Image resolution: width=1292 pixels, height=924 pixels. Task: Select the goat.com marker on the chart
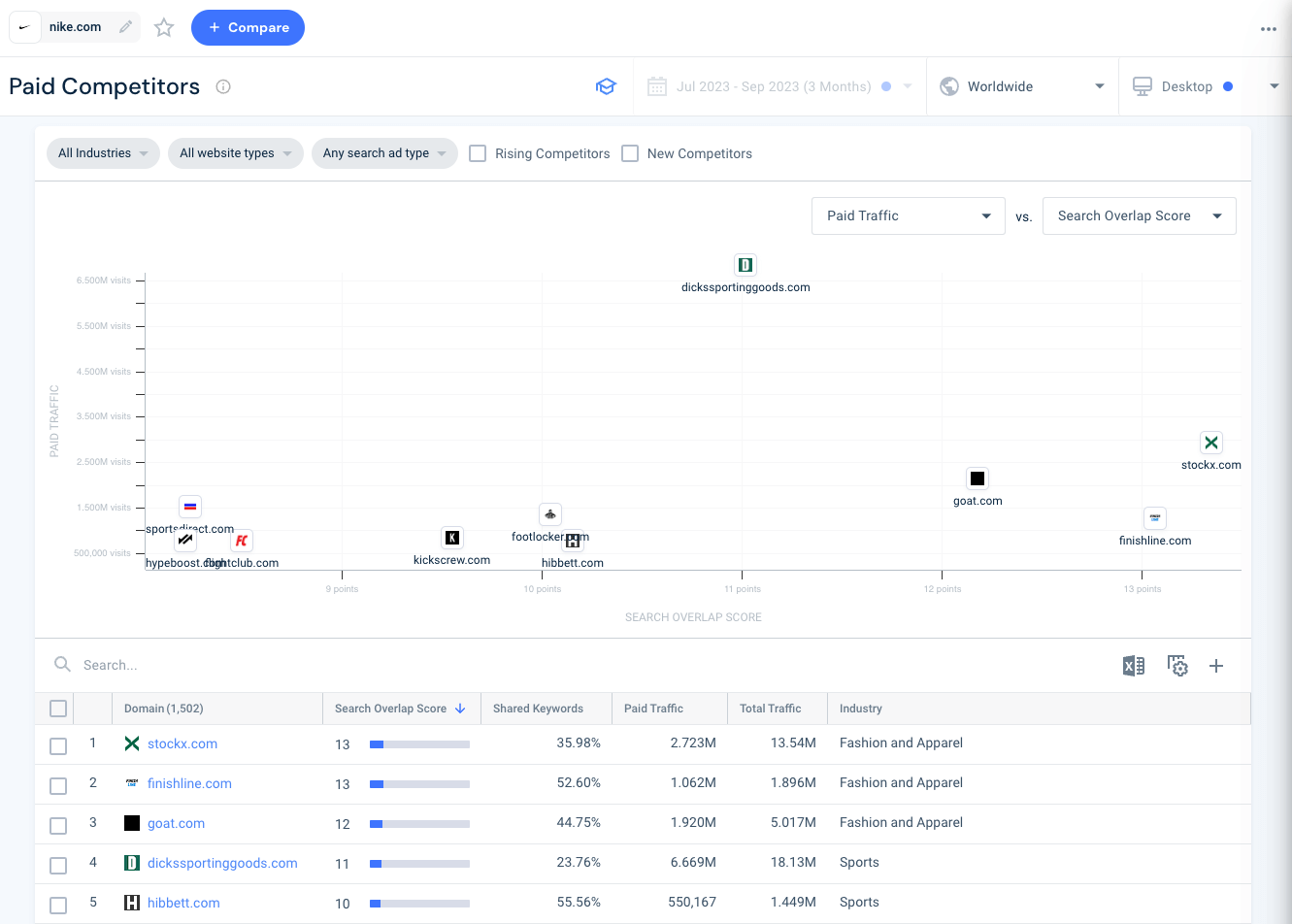pyautogui.click(x=977, y=478)
